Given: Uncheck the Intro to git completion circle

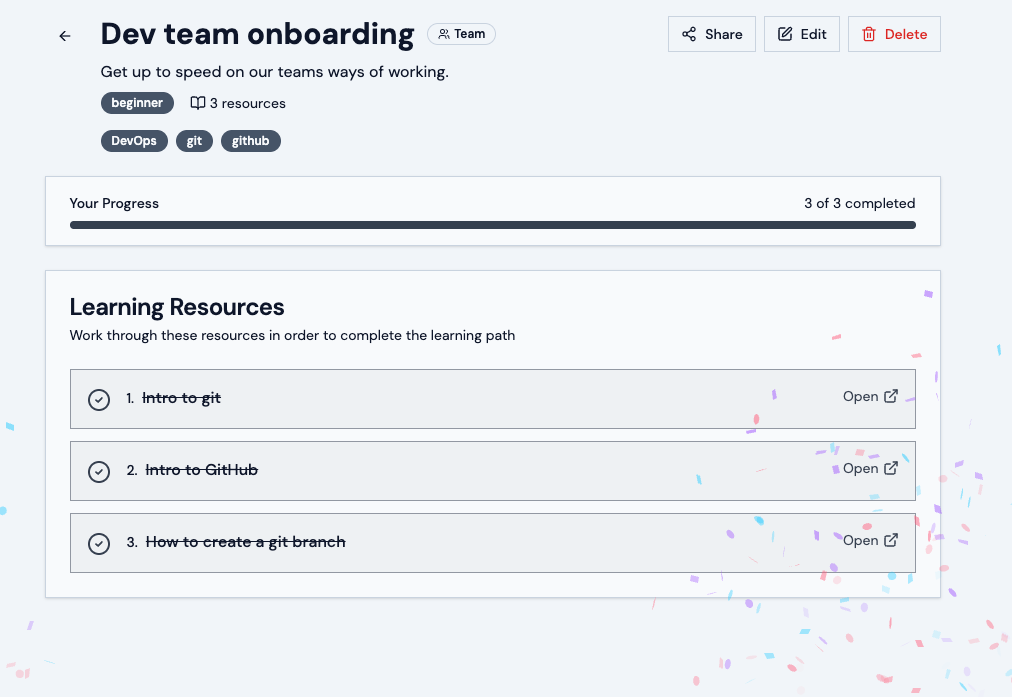Looking at the screenshot, I should pos(99,399).
